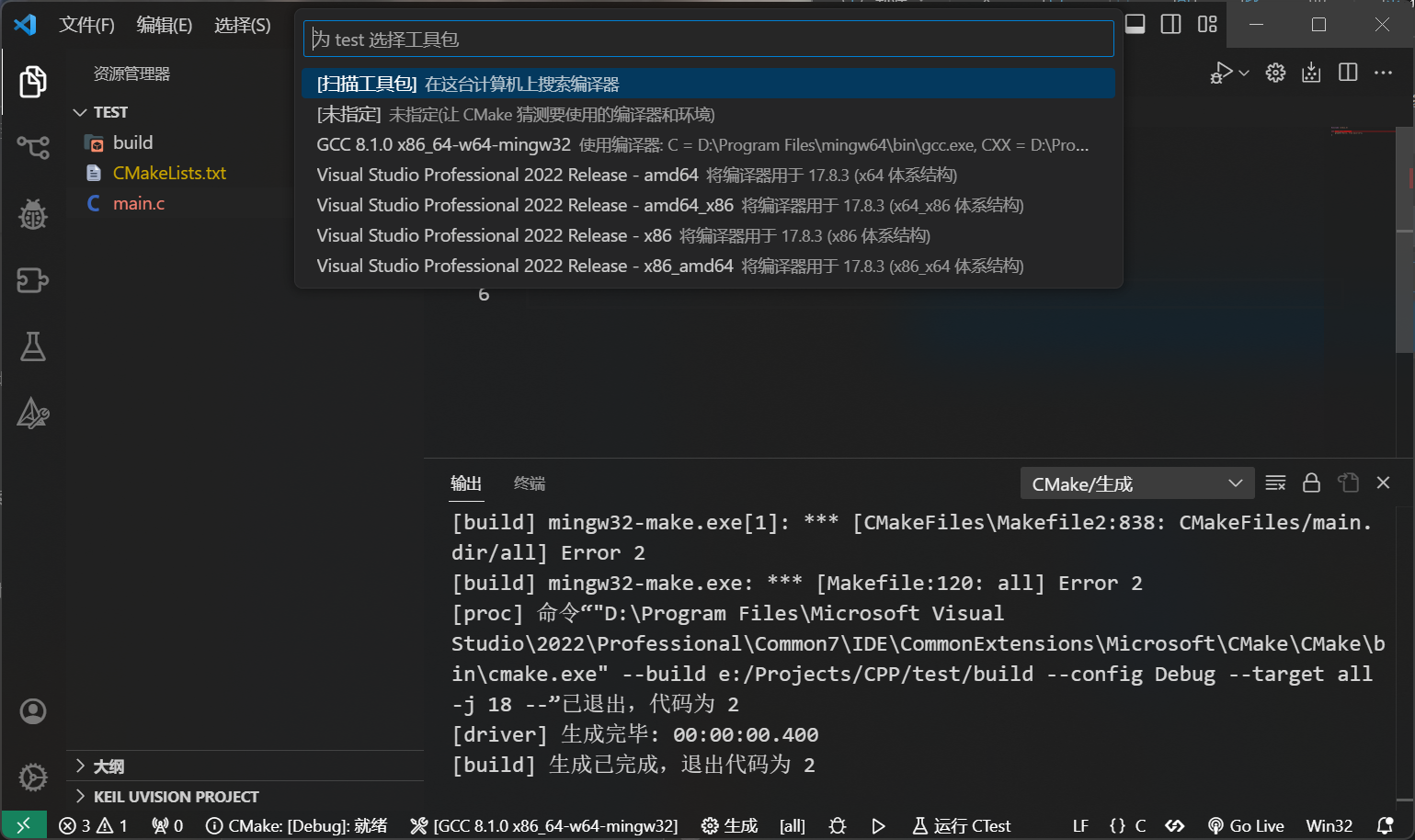Toggle output panel scroll lock

coord(1311,482)
